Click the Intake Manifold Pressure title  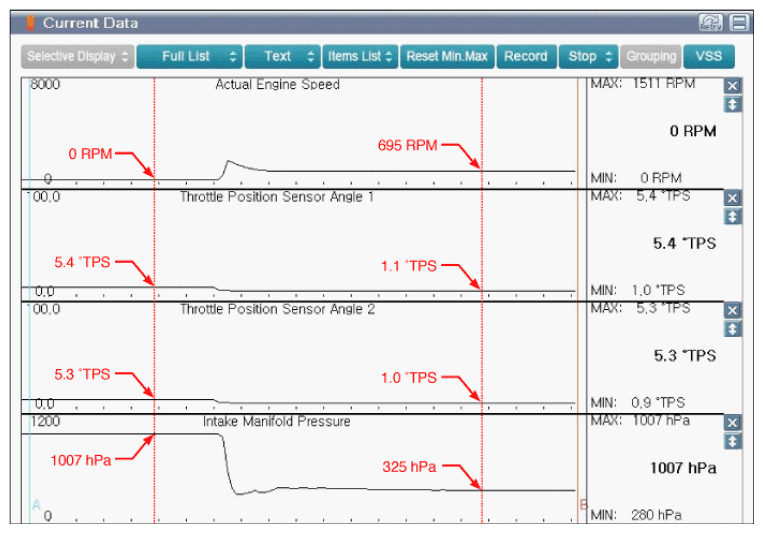[x=276, y=421]
